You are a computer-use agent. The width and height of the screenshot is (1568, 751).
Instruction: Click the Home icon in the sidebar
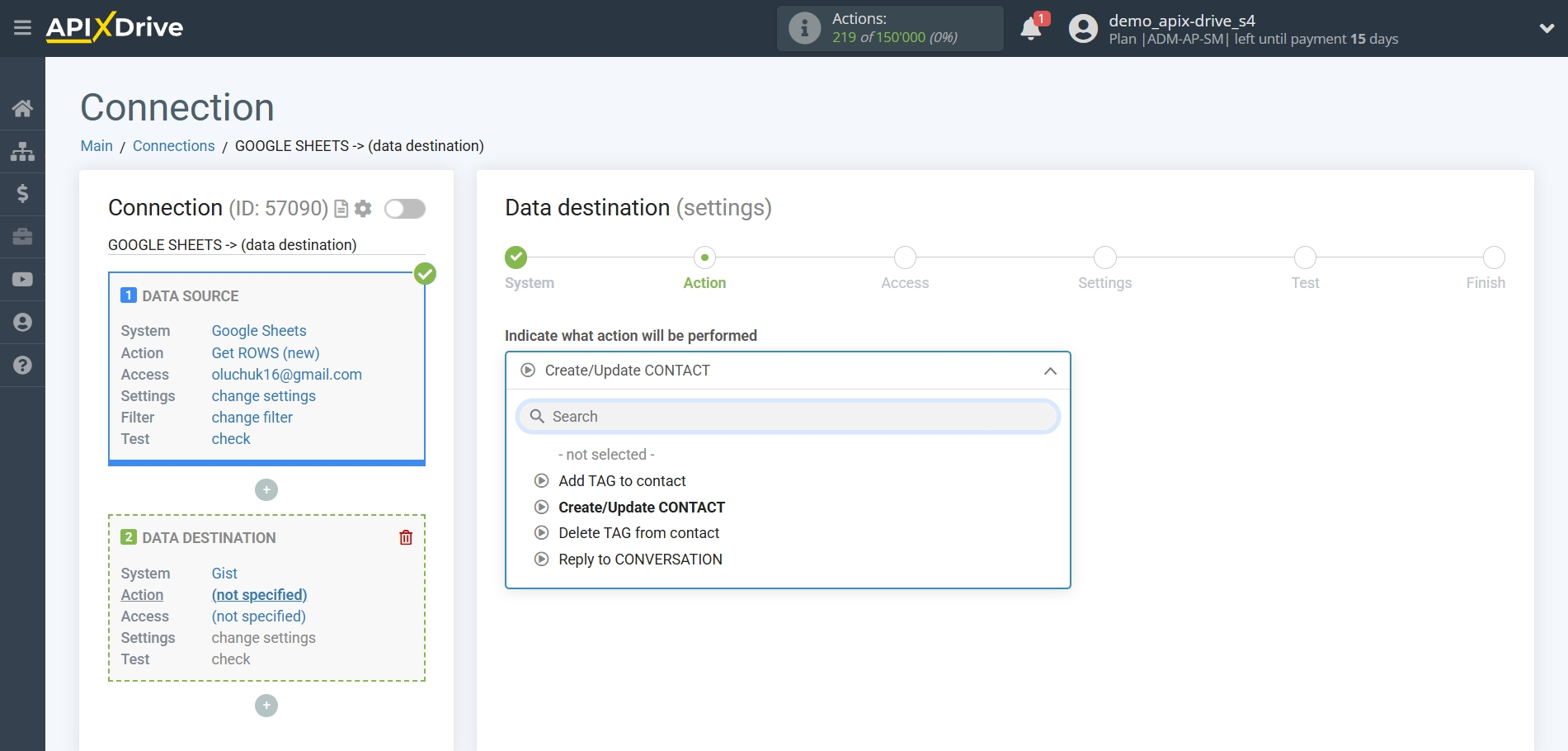(x=22, y=108)
